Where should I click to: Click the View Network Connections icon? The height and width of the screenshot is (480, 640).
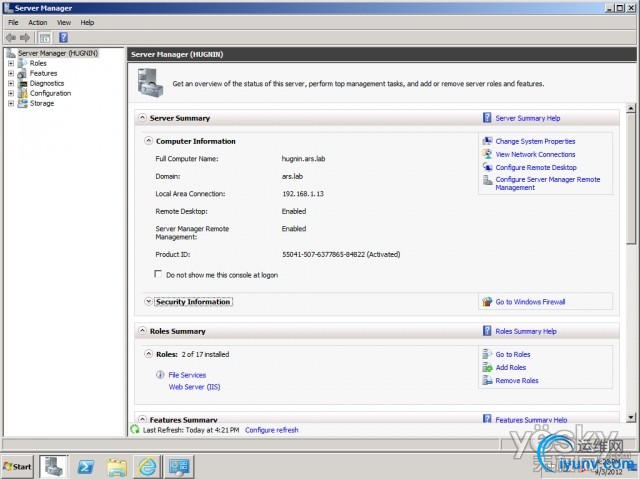coord(487,154)
